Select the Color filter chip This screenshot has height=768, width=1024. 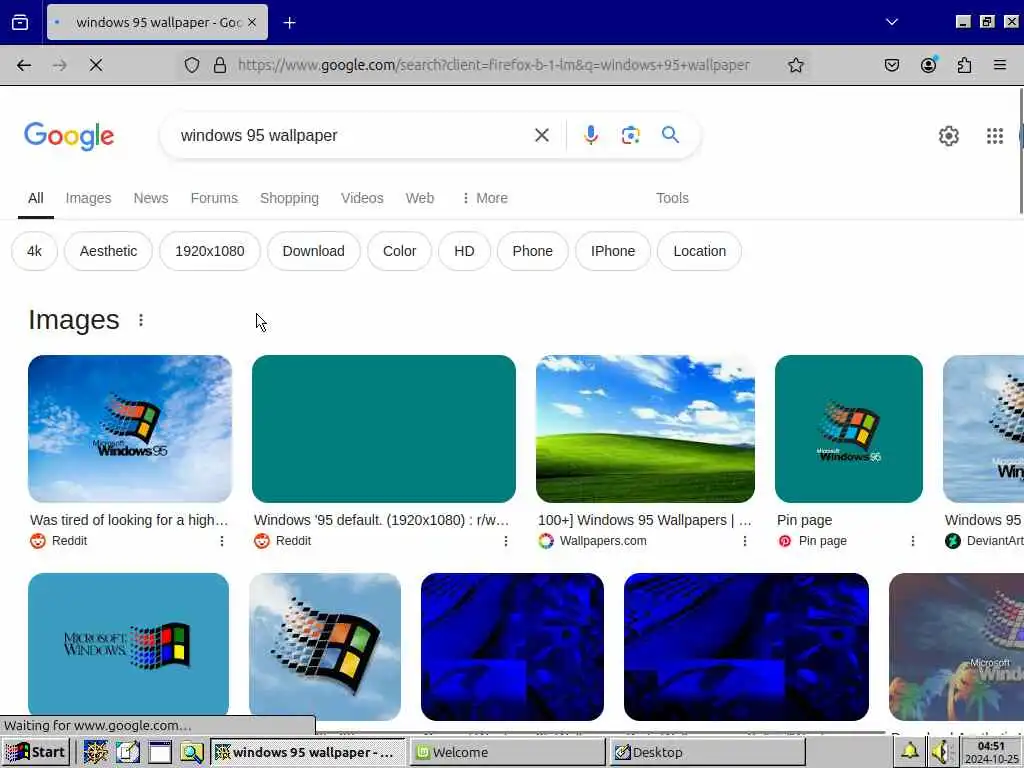point(399,251)
